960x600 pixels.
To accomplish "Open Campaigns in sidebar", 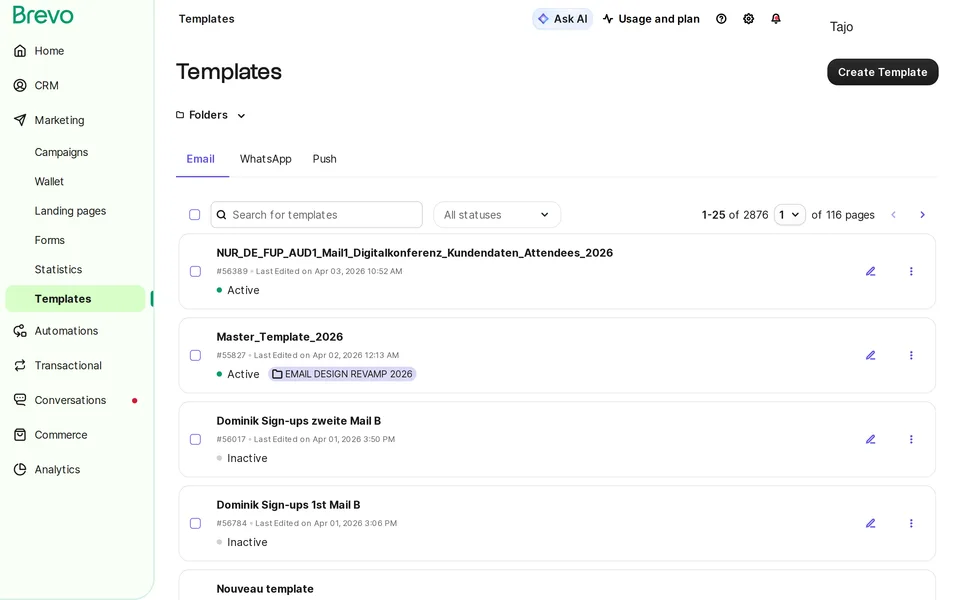I will coord(61,152).
